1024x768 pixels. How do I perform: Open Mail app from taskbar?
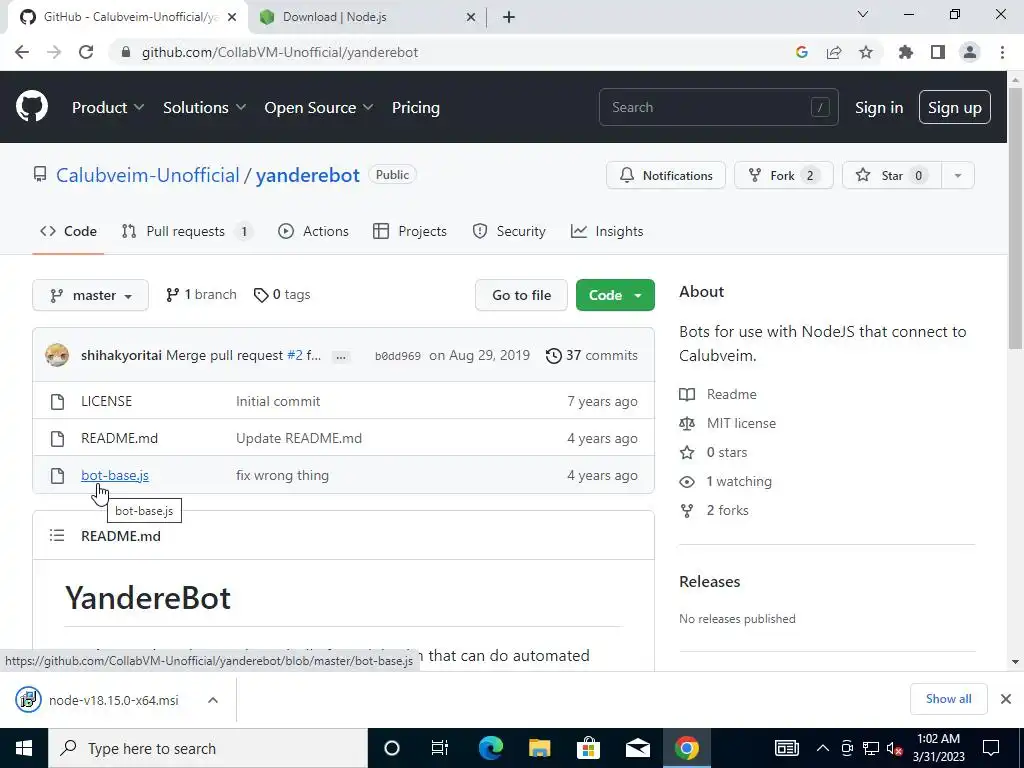(637, 748)
